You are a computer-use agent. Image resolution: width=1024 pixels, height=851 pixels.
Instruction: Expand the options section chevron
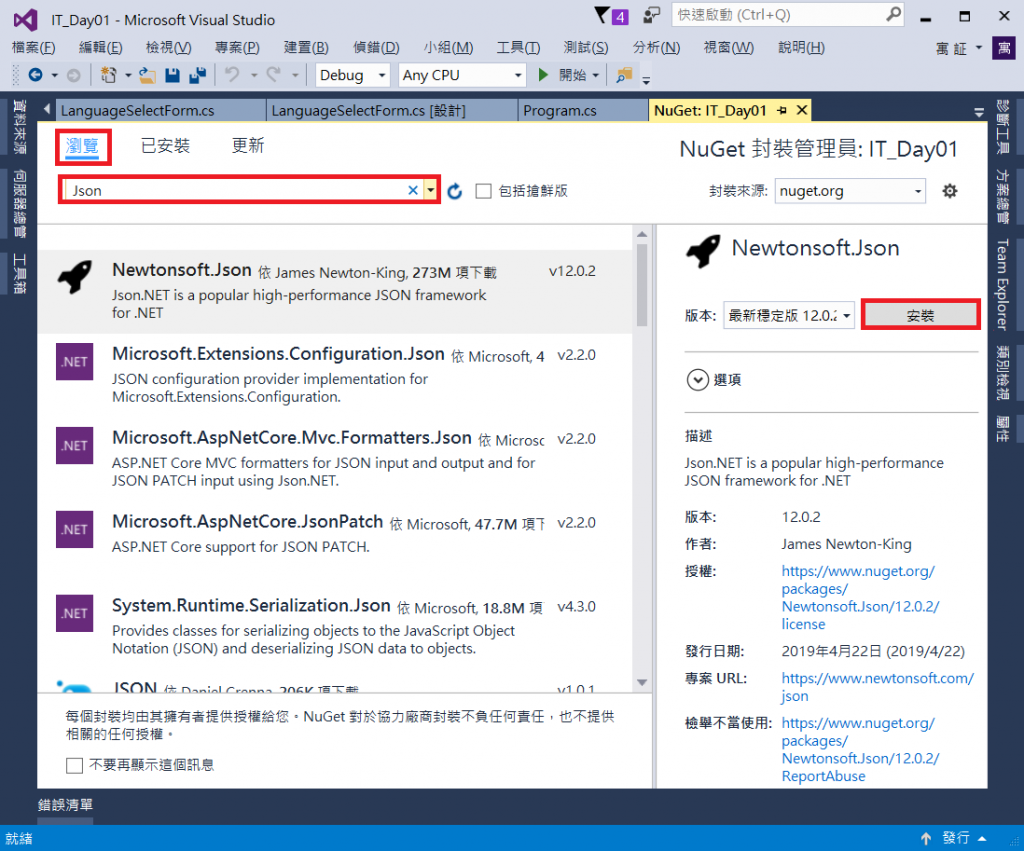[x=697, y=379]
